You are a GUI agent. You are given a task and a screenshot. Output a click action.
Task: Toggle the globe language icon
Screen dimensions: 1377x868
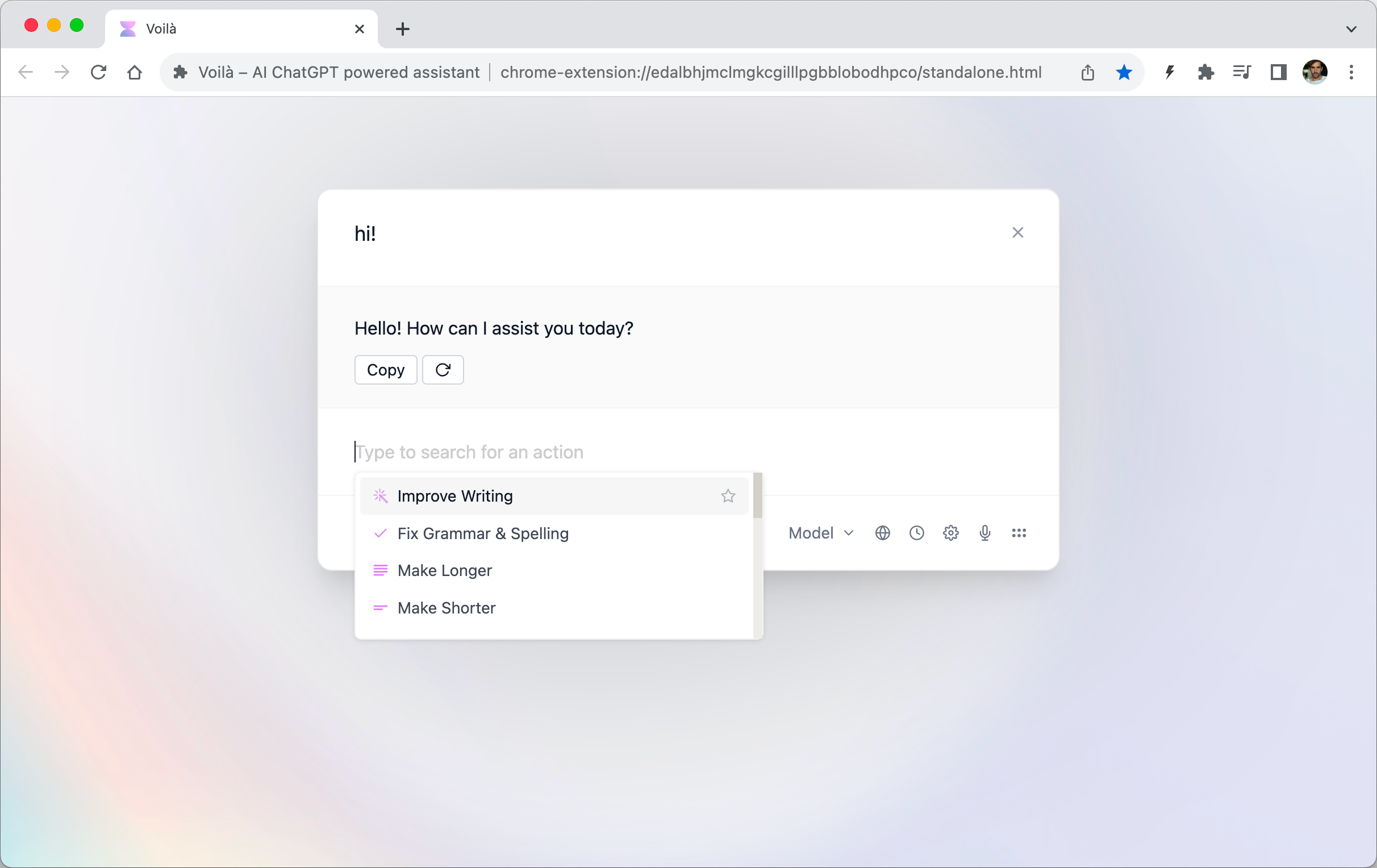(x=882, y=533)
